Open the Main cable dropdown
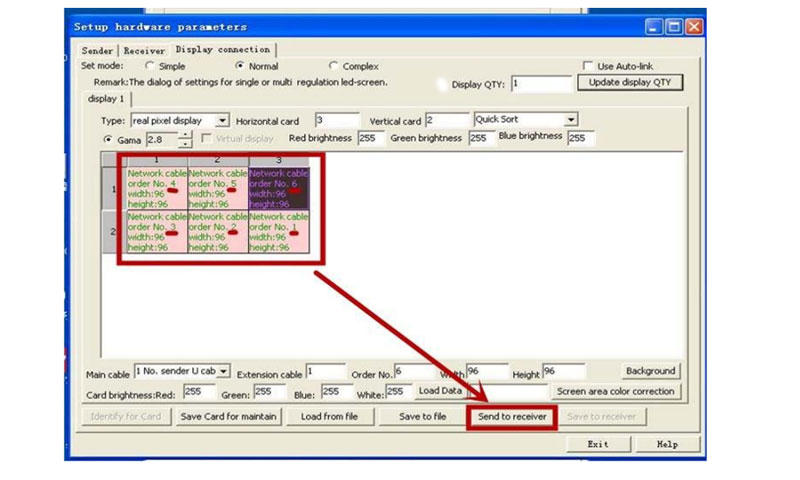This screenshot has width=800, height=480. tap(223, 371)
